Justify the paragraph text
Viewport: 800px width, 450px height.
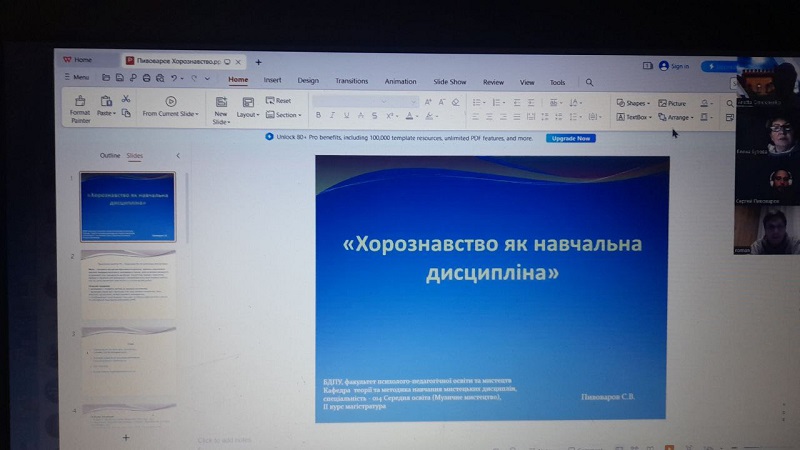517,117
